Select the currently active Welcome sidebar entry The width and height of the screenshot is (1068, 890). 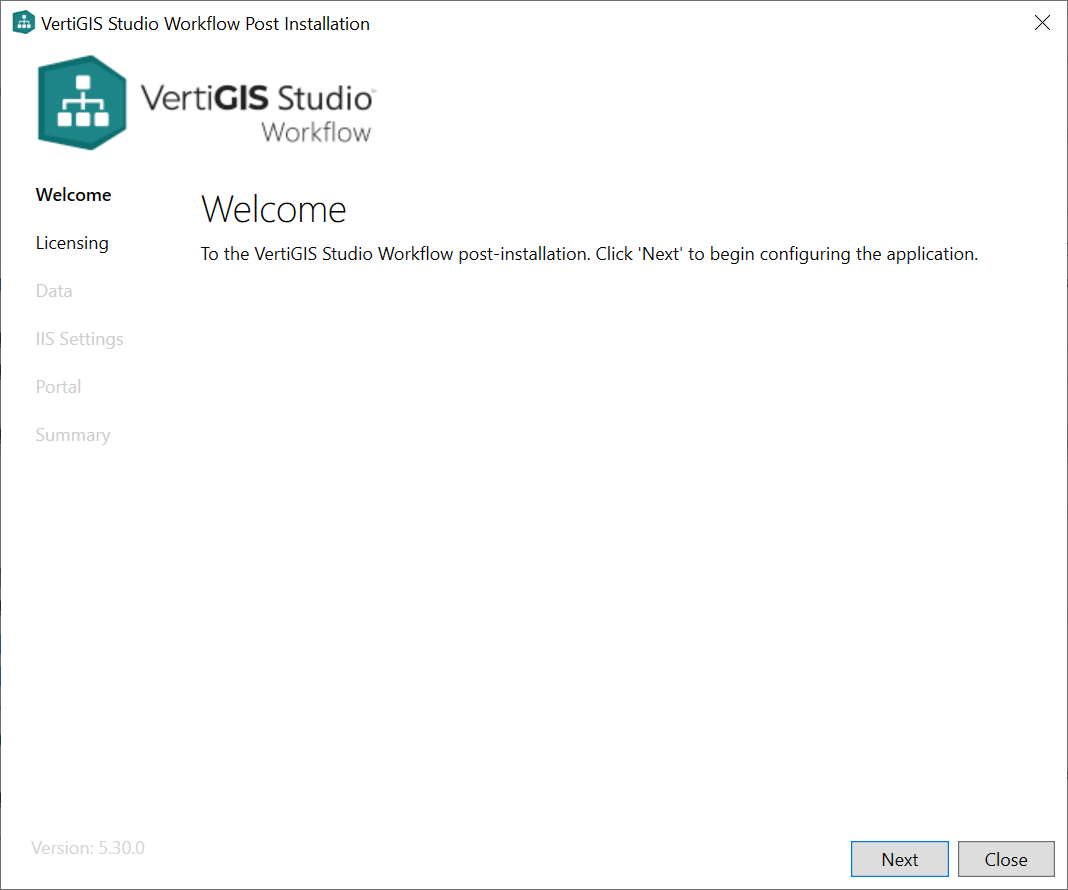tap(72, 195)
